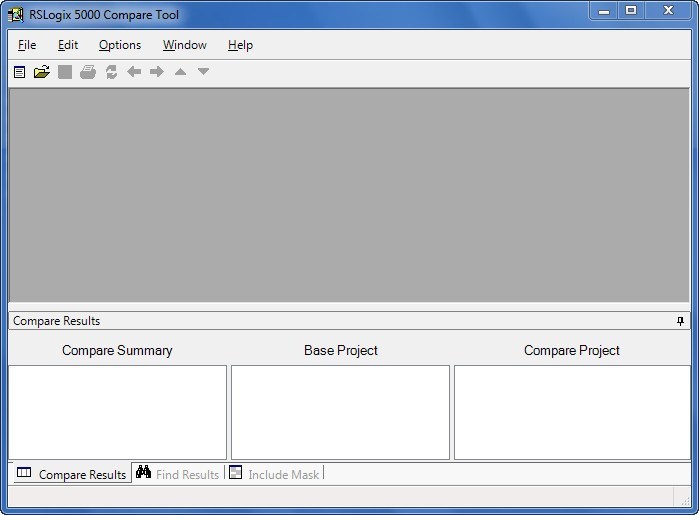Open the Edit menu
The width and height of the screenshot is (699, 515).
point(68,45)
